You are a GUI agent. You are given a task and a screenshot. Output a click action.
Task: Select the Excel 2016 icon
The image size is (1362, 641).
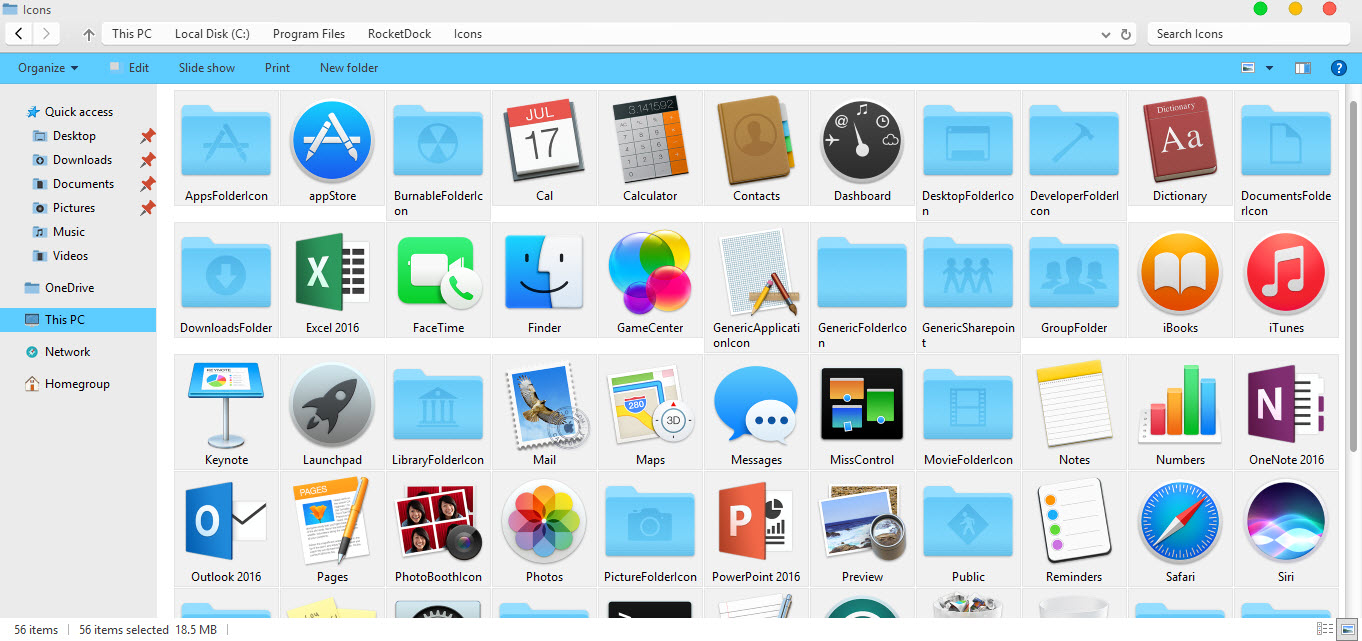click(331, 272)
